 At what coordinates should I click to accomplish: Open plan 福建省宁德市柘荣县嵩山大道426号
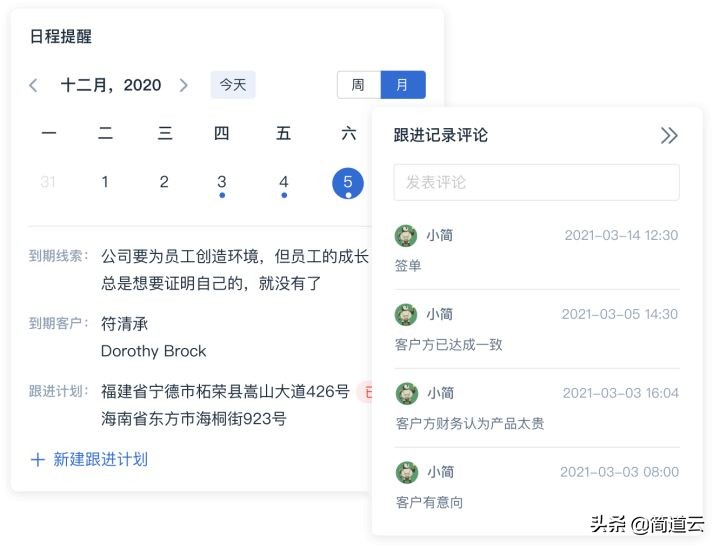click(225, 392)
